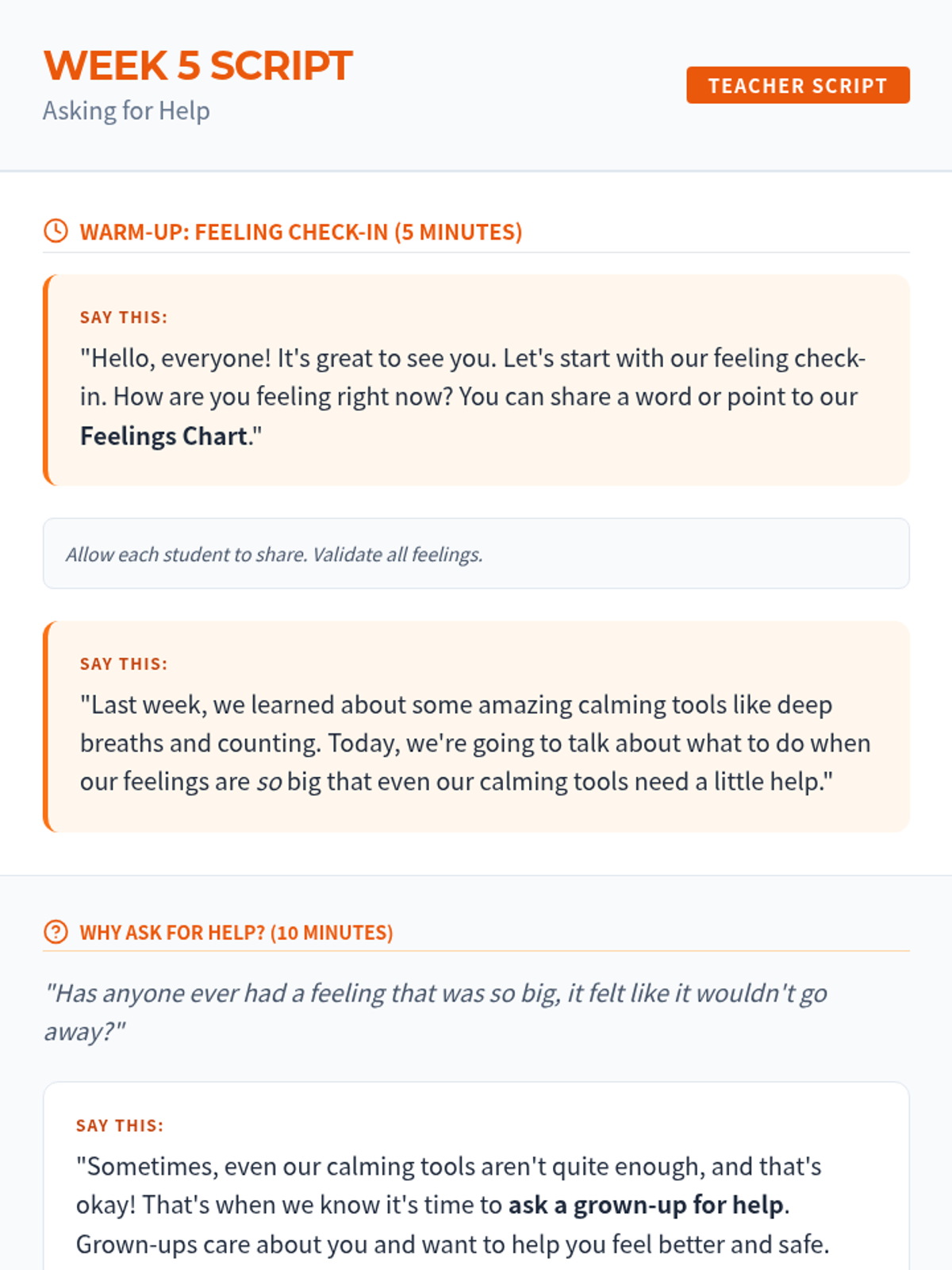Click the Say This label above 'Sometimes'
Viewport: 952px width, 1270px height.
point(120,1126)
